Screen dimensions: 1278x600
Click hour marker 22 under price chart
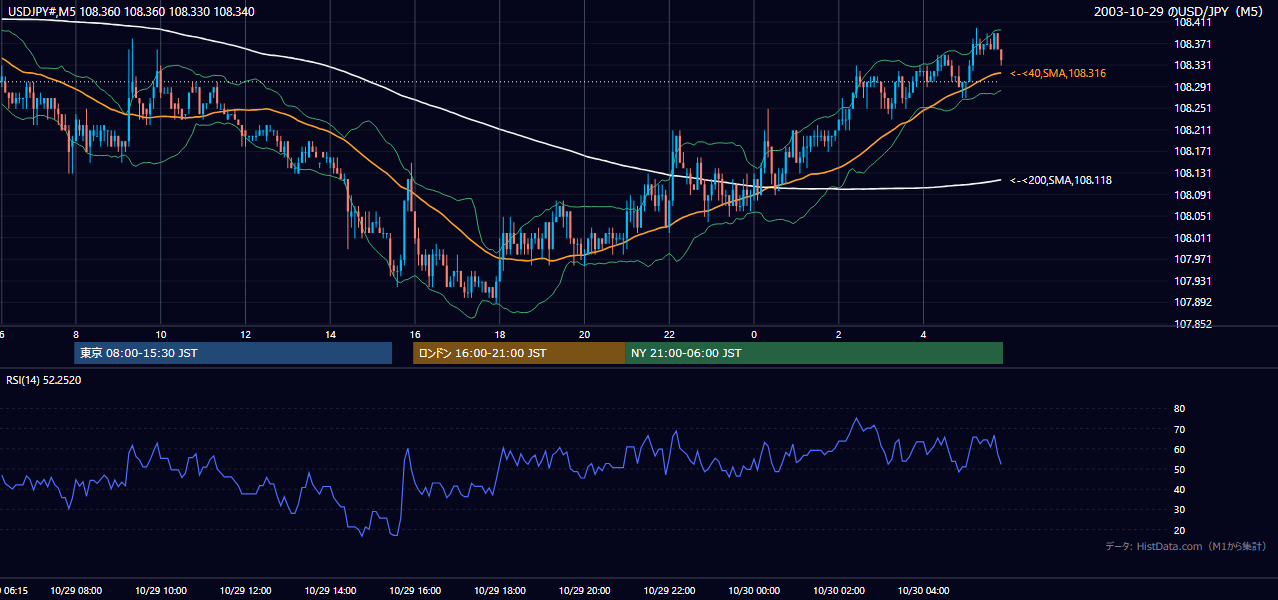(669, 335)
